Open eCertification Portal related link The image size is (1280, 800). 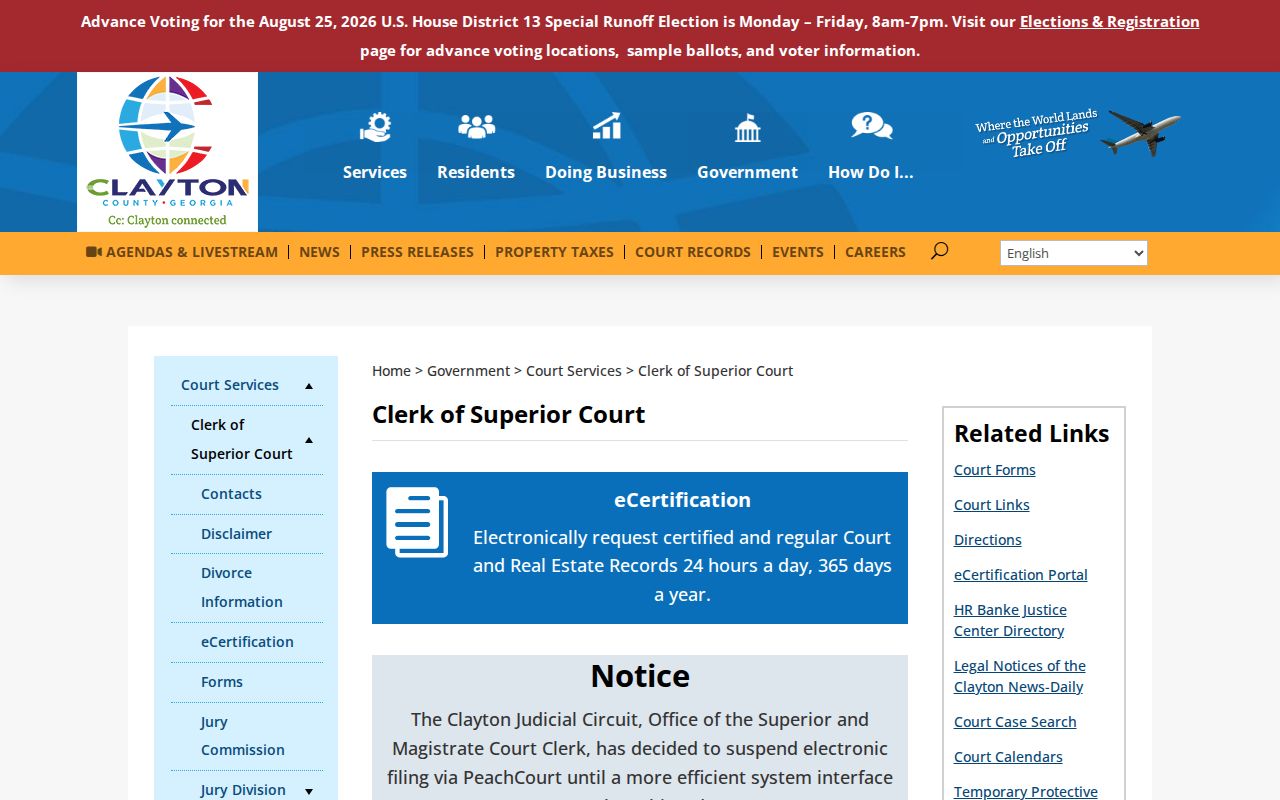(1021, 575)
